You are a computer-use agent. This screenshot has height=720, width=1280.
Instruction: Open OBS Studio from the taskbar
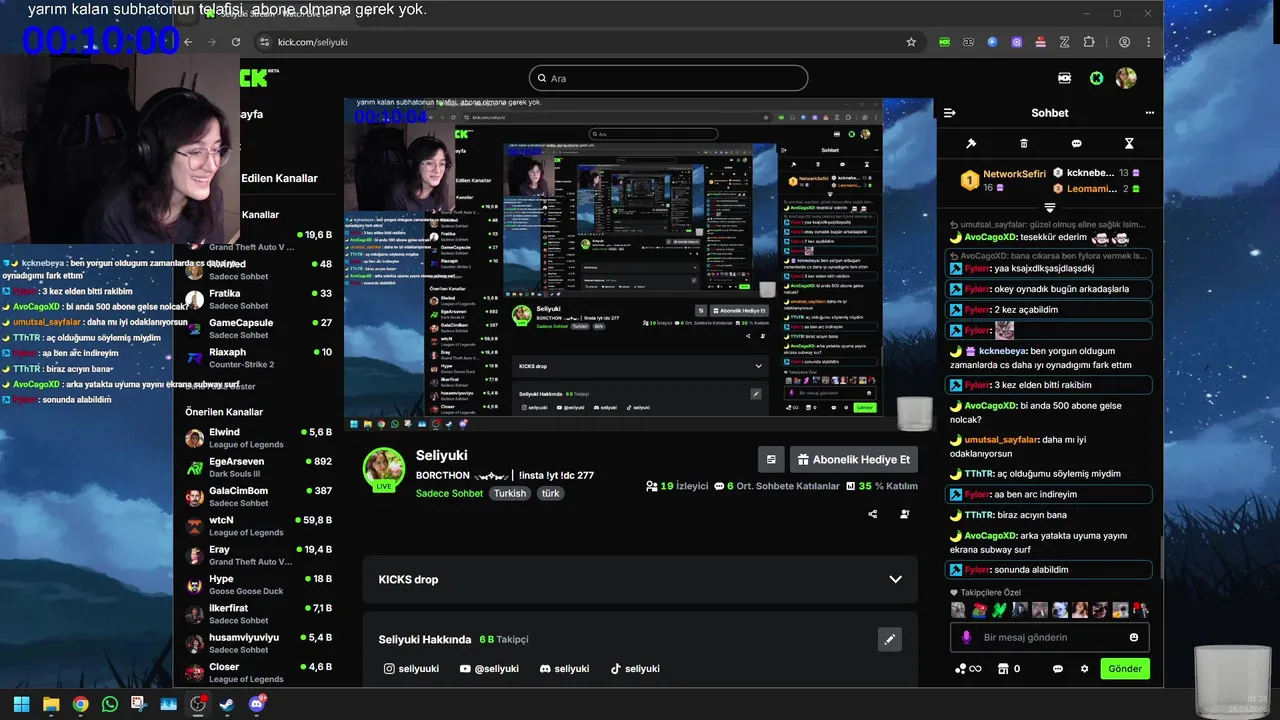pos(198,704)
